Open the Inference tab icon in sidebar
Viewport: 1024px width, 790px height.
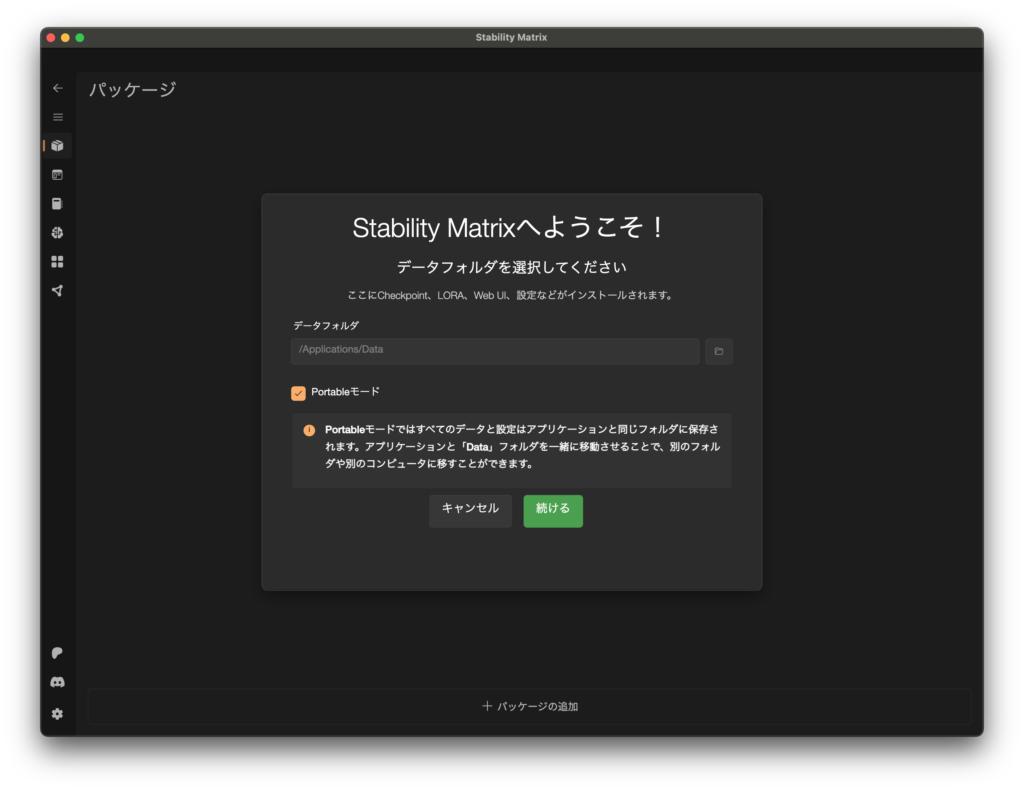pyautogui.click(x=57, y=175)
